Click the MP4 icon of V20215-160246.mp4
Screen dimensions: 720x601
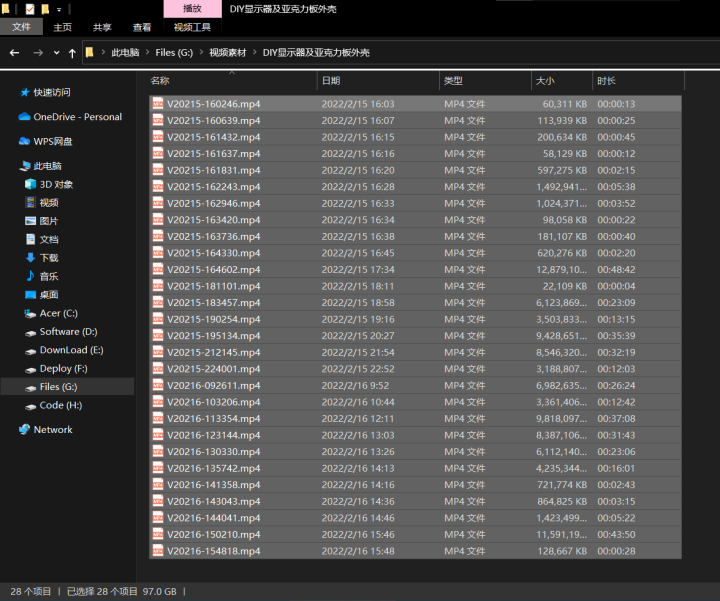(158, 104)
